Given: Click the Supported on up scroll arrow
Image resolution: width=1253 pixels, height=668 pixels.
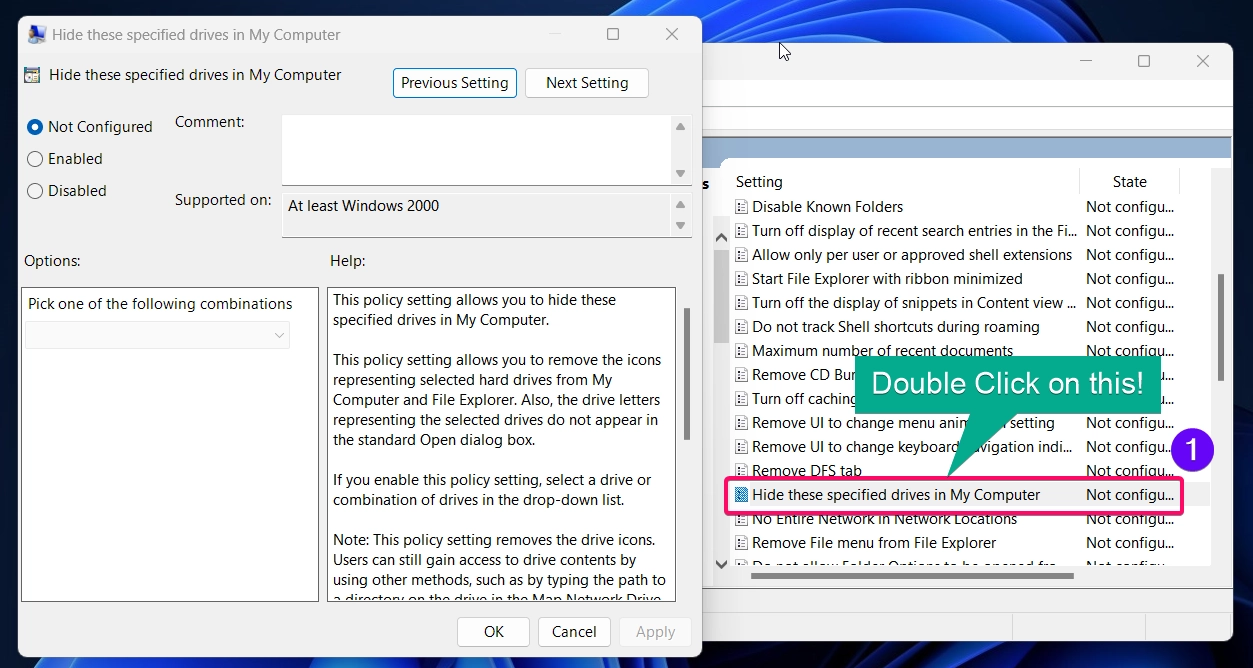Looking at the screenshot, I should click(x=681, y=204).
